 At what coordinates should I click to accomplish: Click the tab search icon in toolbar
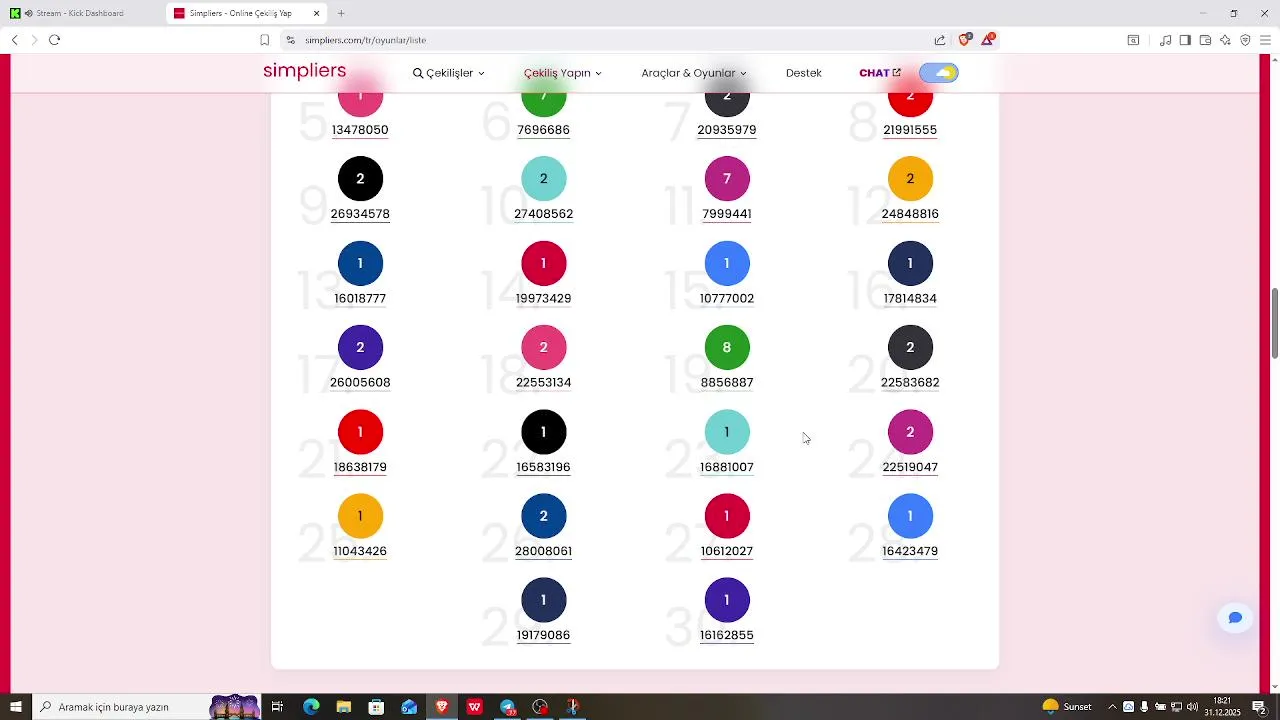(1133, 40)
